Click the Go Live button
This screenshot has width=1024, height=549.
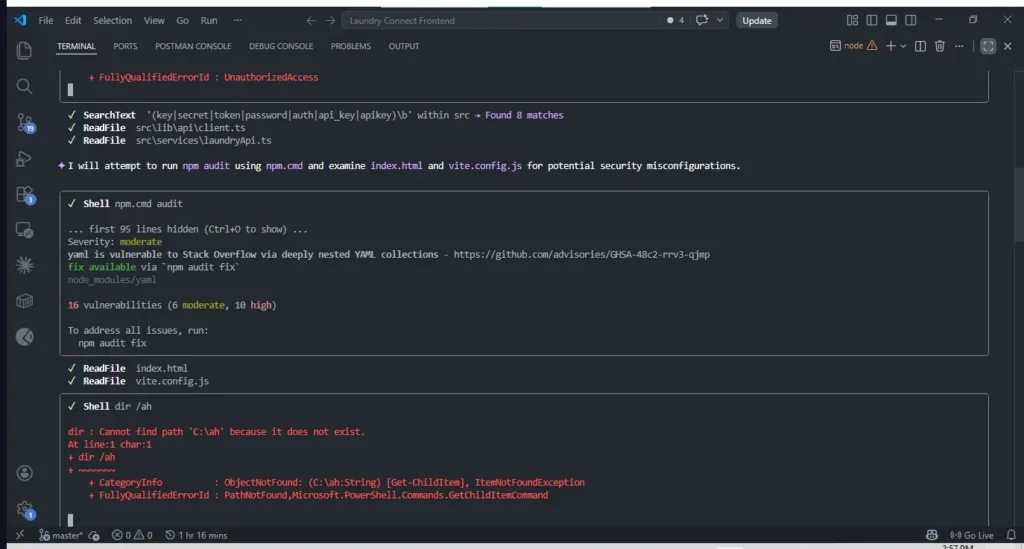point(972,535)
